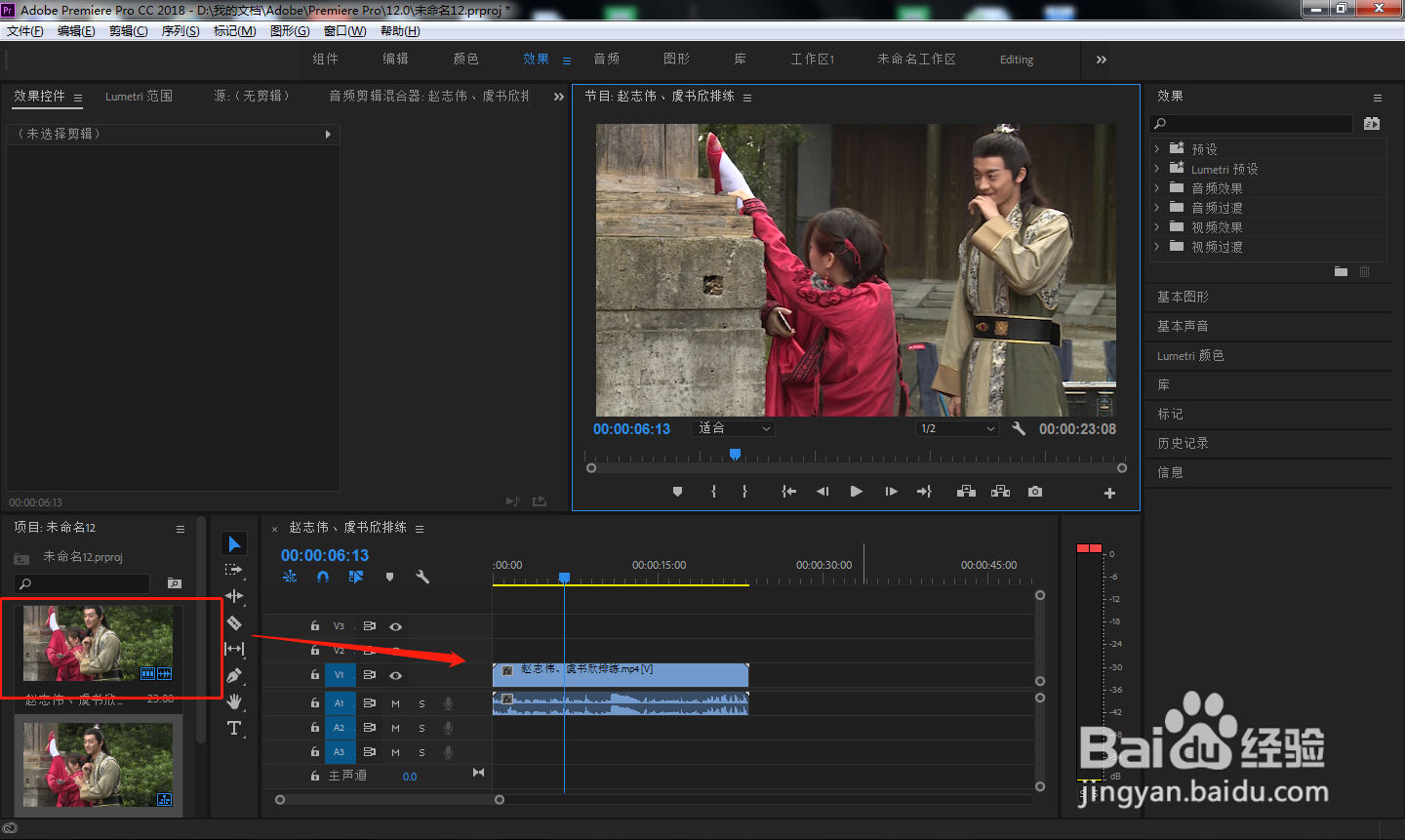Click the timeline playhead on ruler

(564, 579)
